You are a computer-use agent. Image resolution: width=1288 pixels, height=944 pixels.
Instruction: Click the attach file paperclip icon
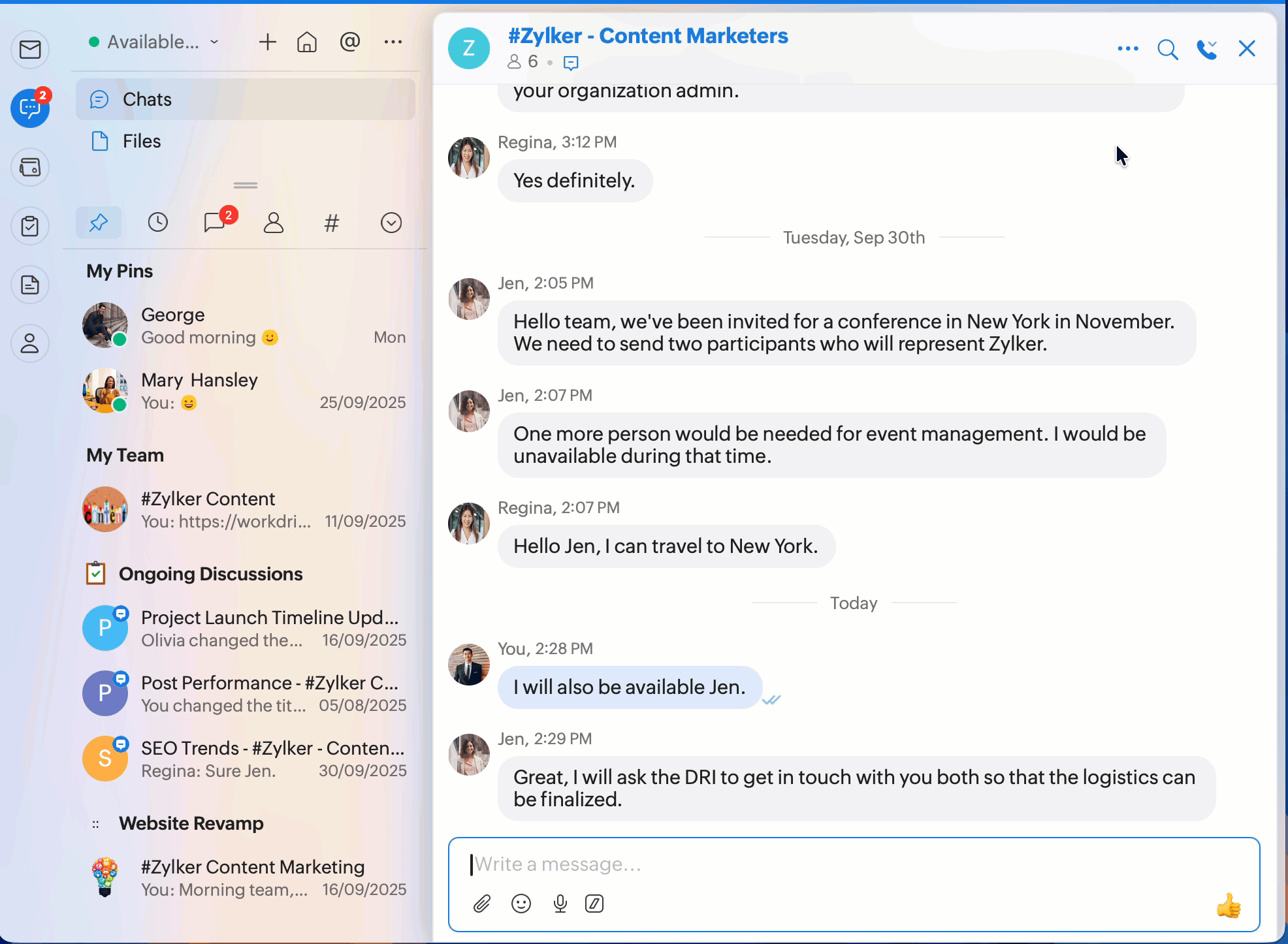click(x=482, y=904)
